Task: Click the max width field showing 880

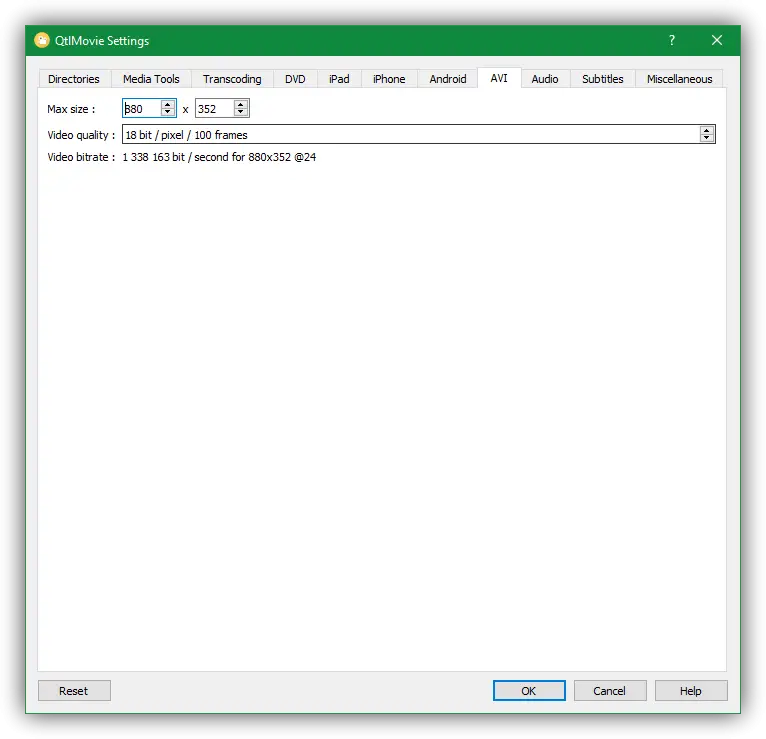Action: pyautogui.click(x=142, y=108)
